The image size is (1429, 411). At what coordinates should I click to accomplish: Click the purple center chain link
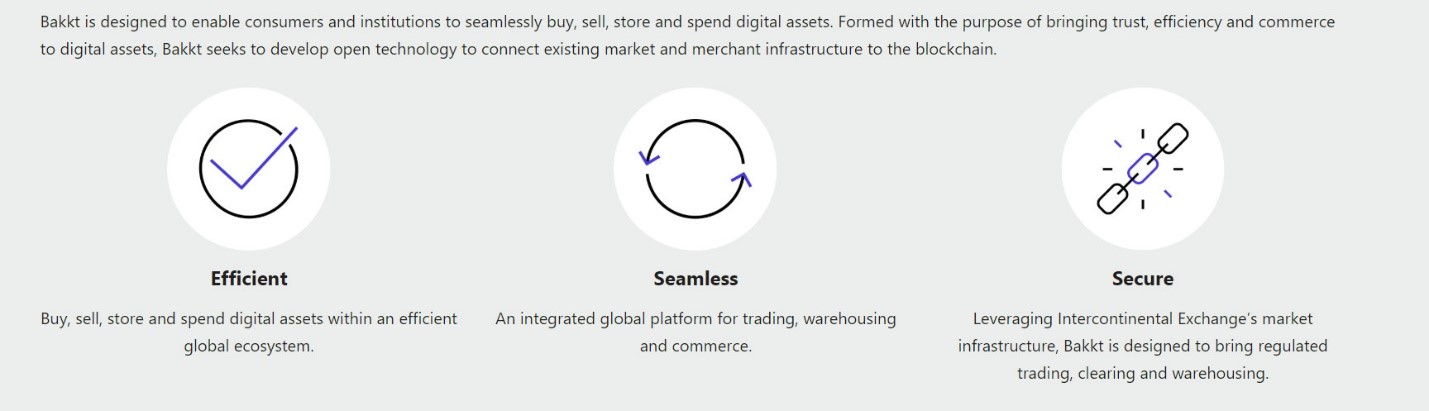[x=1142, y=168]
